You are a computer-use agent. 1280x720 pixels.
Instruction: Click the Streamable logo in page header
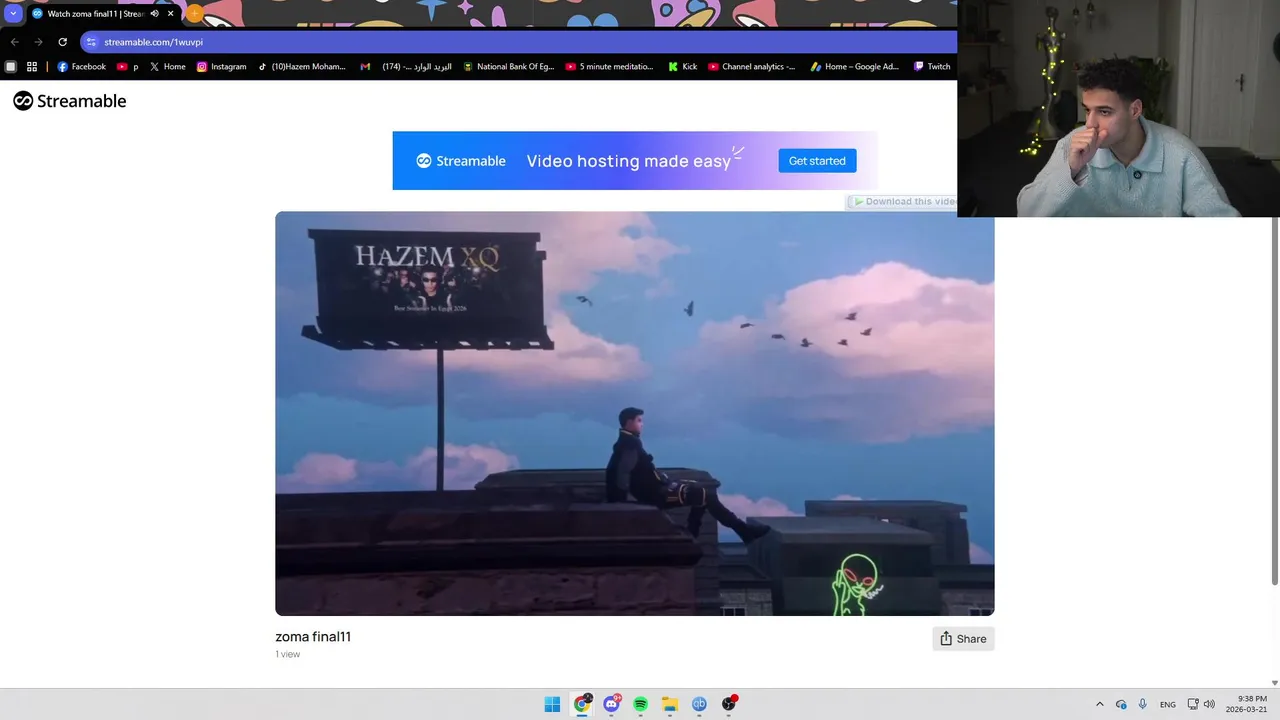pyautogui.click(x=70, y=101)
